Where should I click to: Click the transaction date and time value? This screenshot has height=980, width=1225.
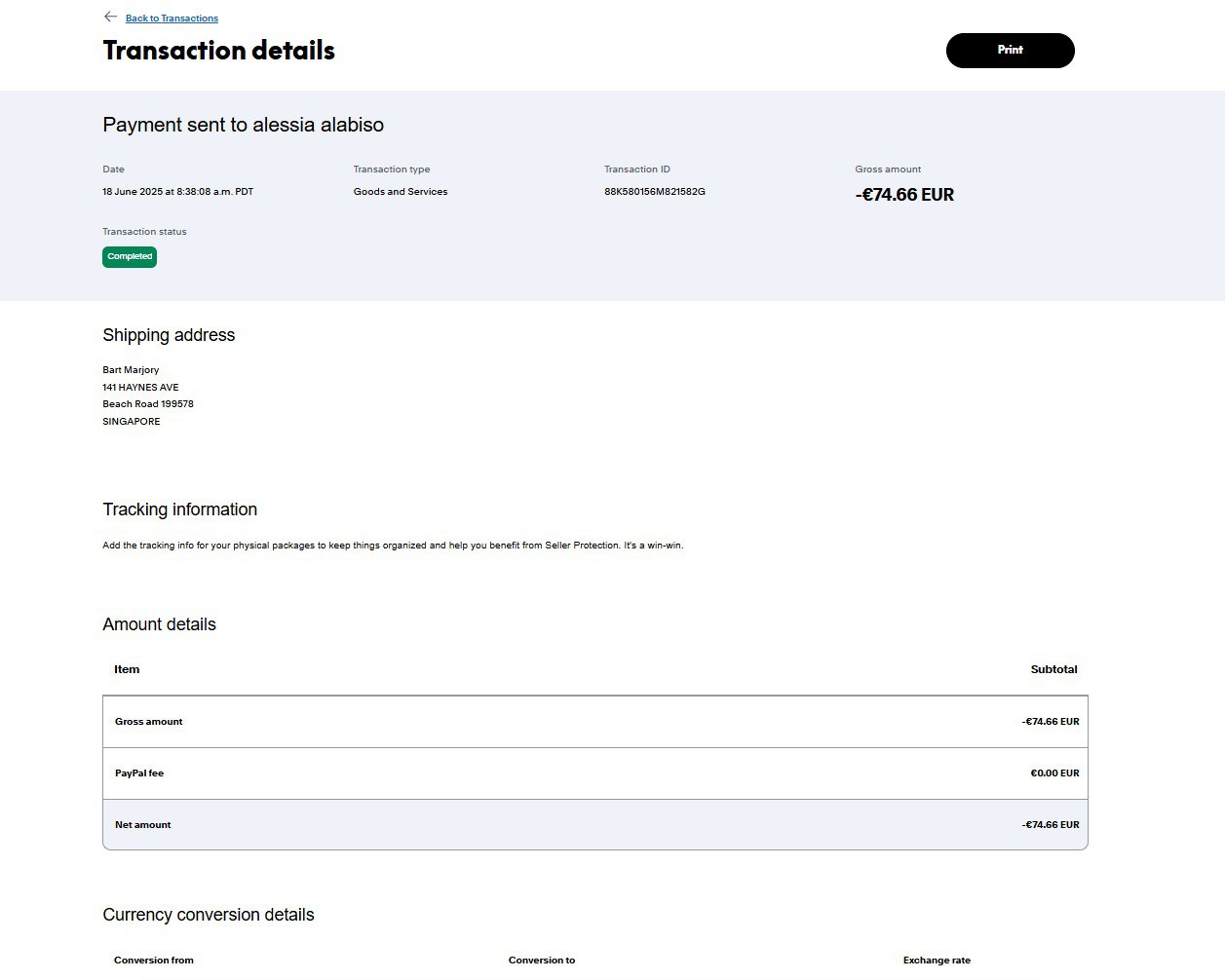click(x=177, y=192)
